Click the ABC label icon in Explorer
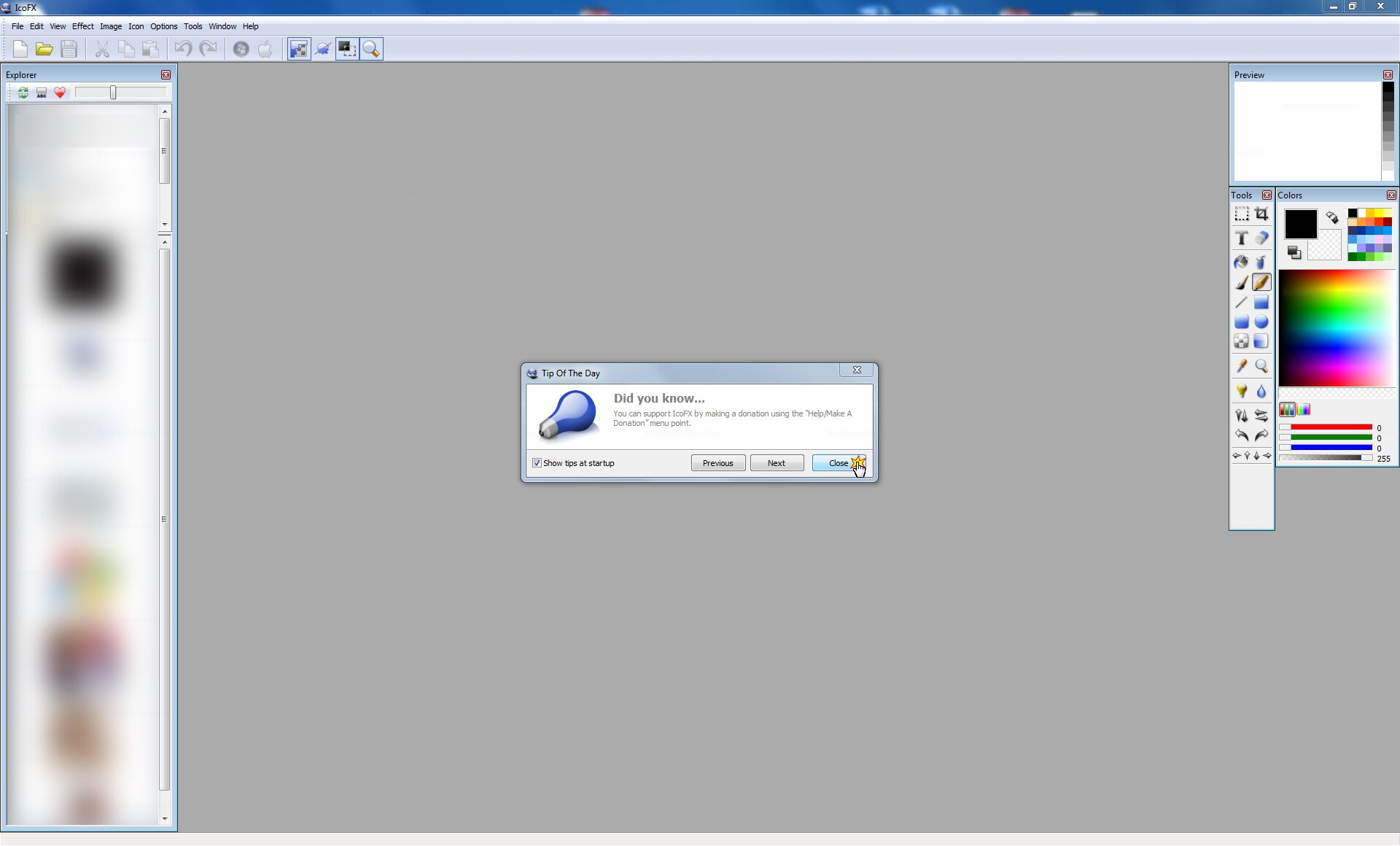The height and width of the screenshot is (846, 1400). pyautogui.click(x=42, y=93)
